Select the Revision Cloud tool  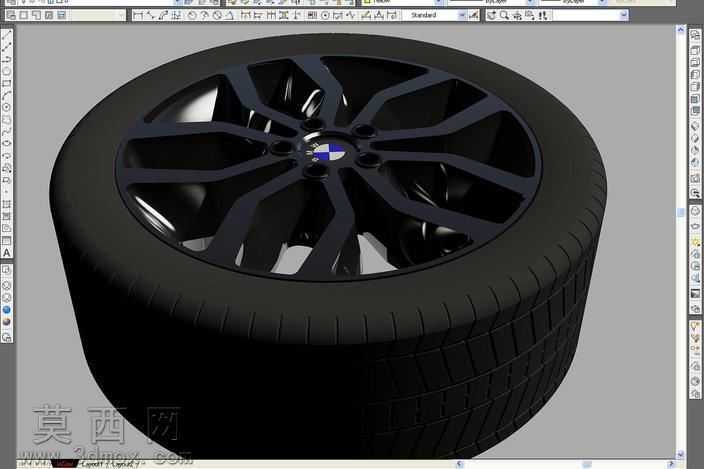(x=7, y=119)
